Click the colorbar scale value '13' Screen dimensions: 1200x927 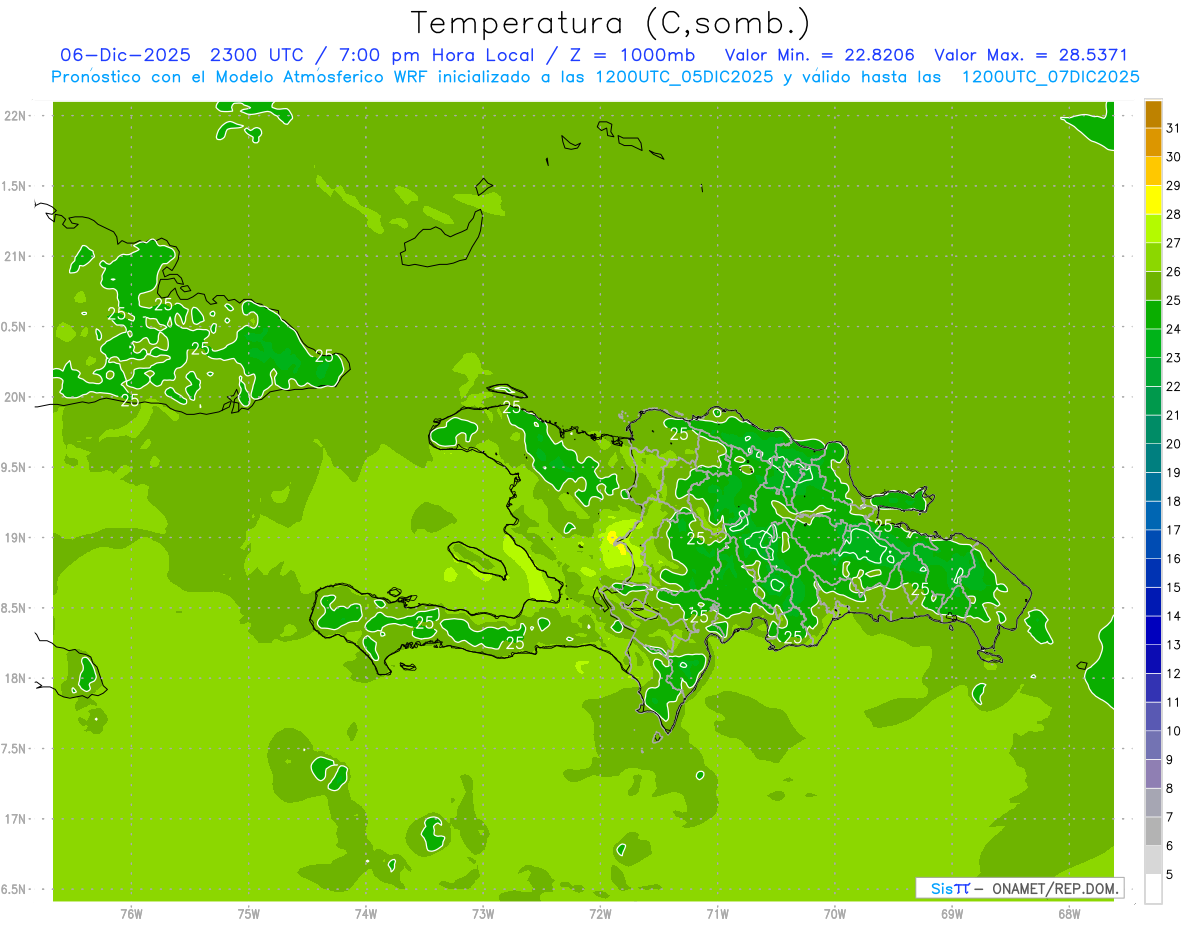click(1174, 645)
